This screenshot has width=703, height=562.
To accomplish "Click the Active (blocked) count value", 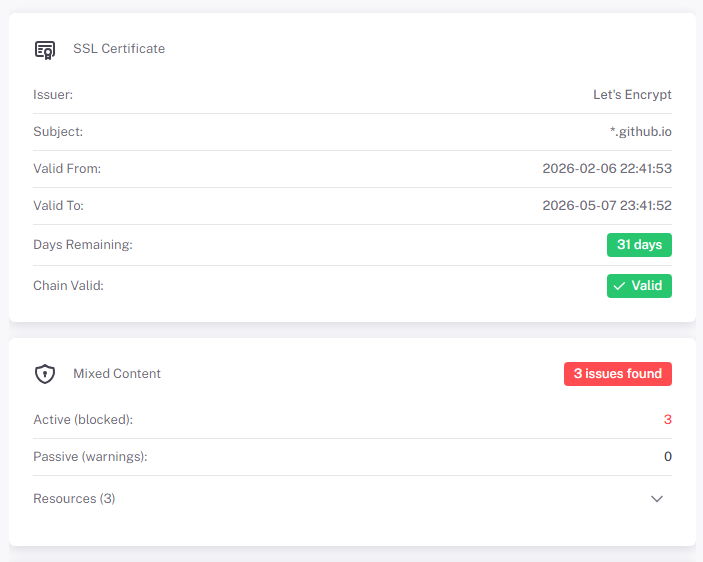I will [667, 420].
